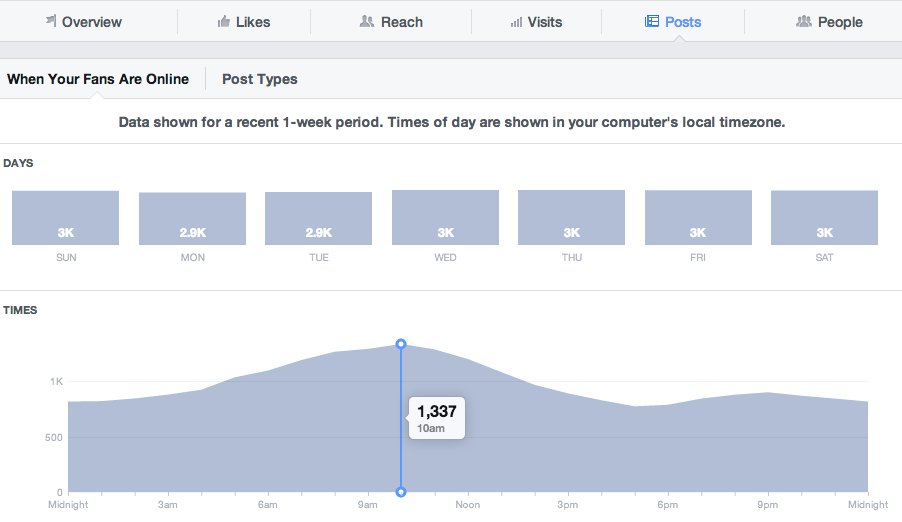Select the TUE day bar
Viewport: 902px width, 522px height.
pyautogui.click(x=319, y=219)
